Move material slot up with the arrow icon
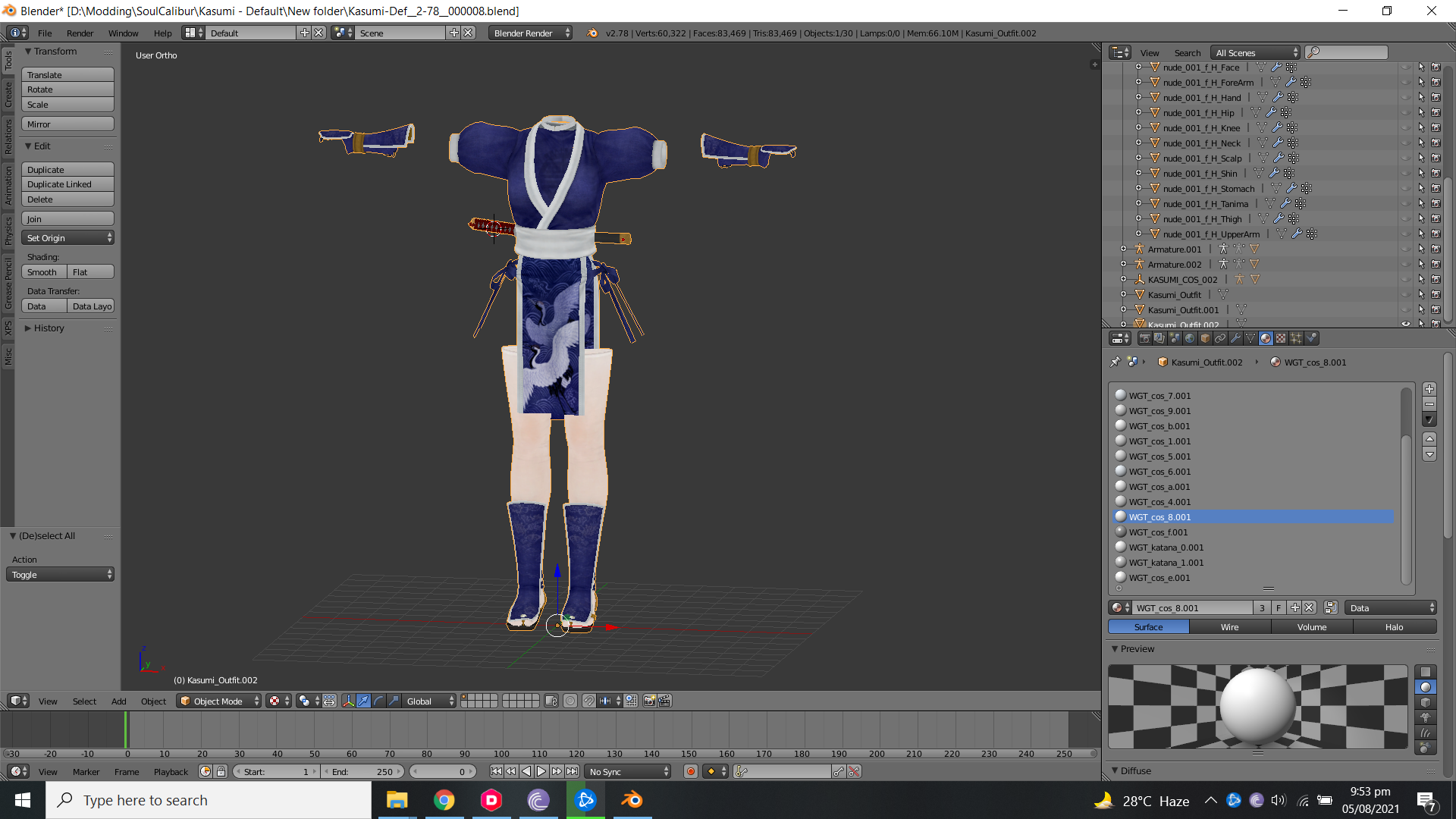 tap(1429, 439)
